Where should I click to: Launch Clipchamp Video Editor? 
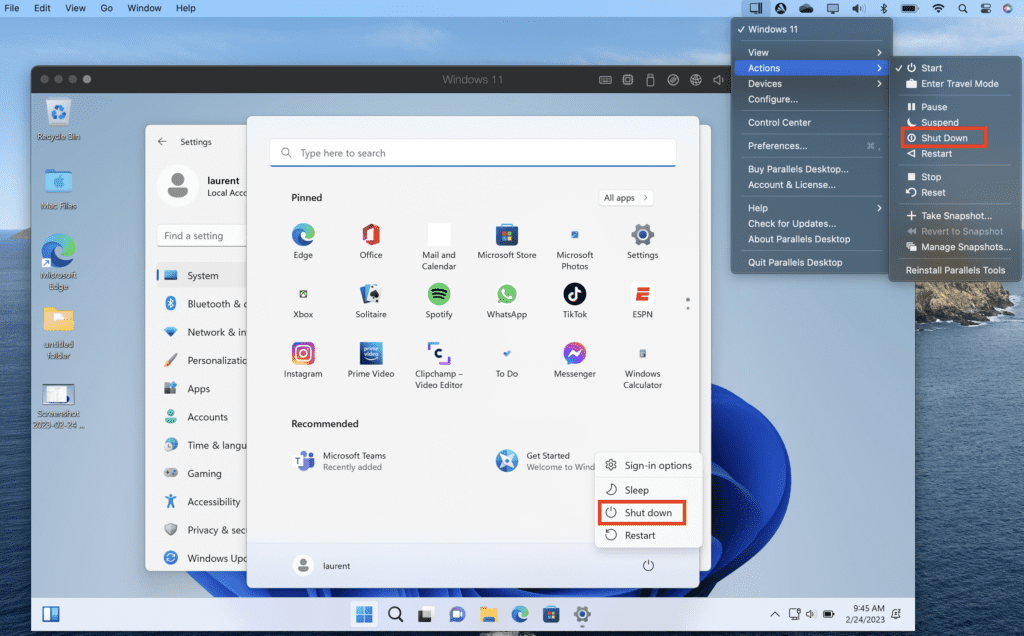(x=439, y=365)
